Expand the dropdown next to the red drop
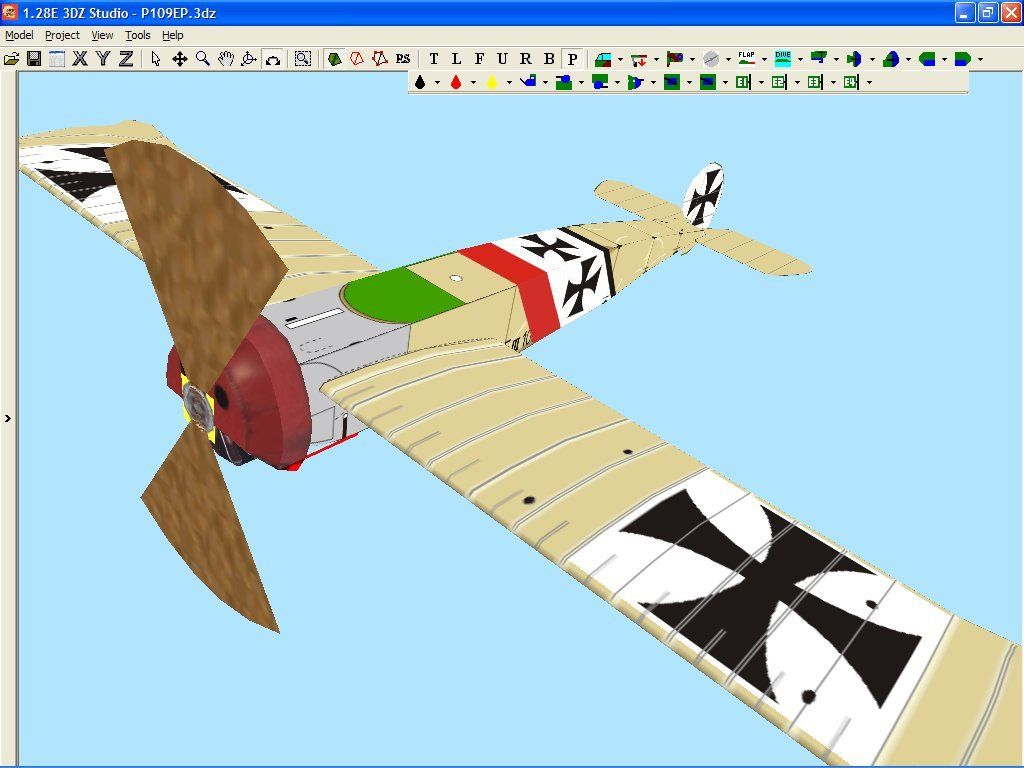 coord(473,82)
